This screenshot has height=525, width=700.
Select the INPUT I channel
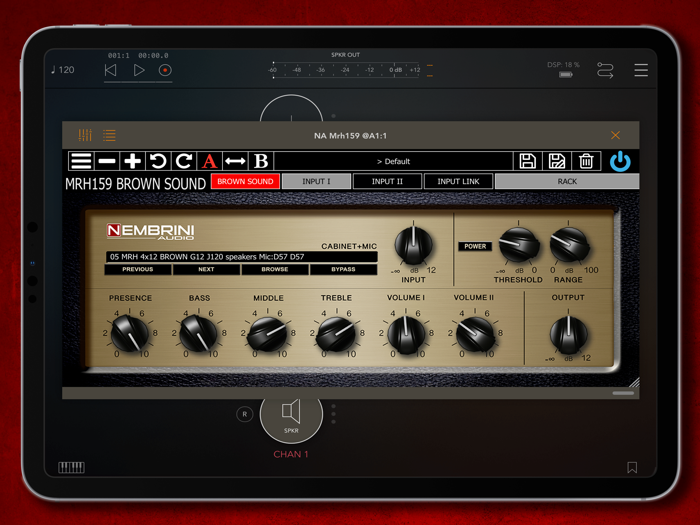pos(316,181)
